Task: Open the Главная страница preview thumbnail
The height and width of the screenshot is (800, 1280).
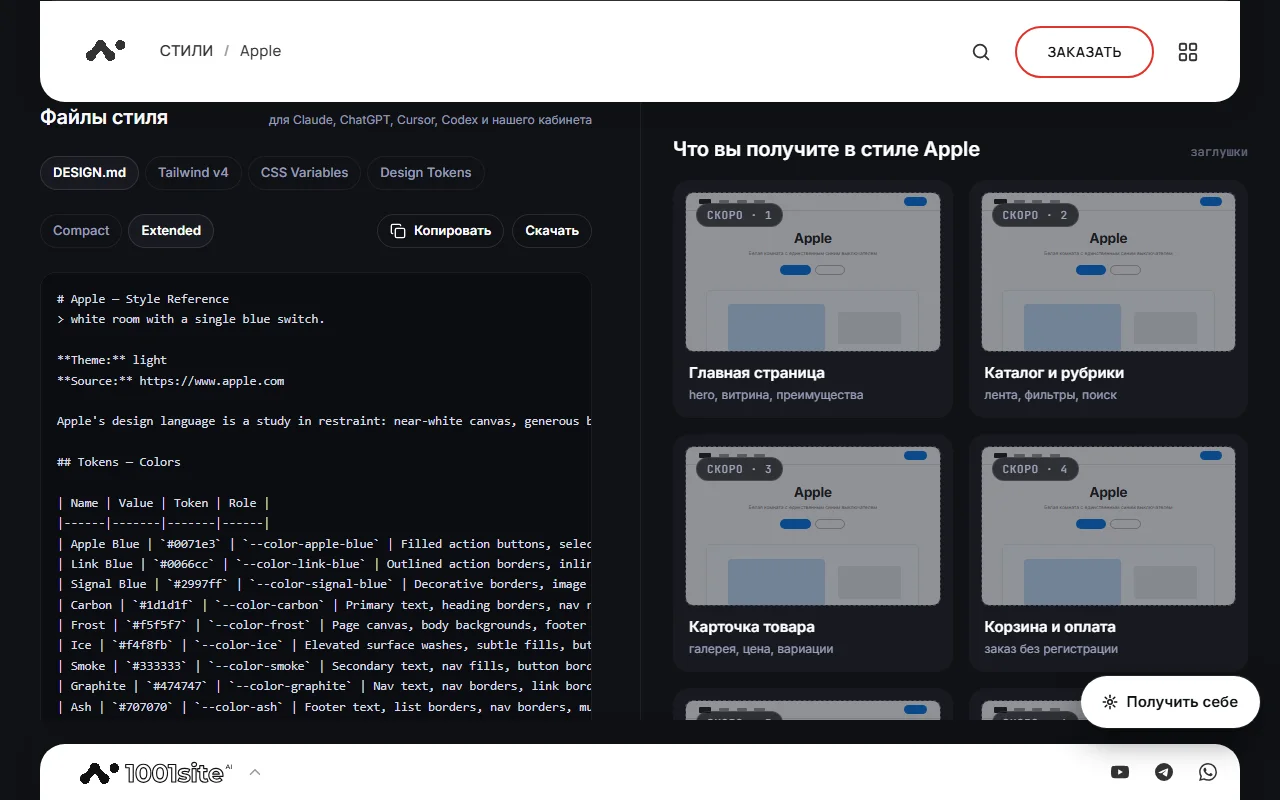Action: (813, 272)
